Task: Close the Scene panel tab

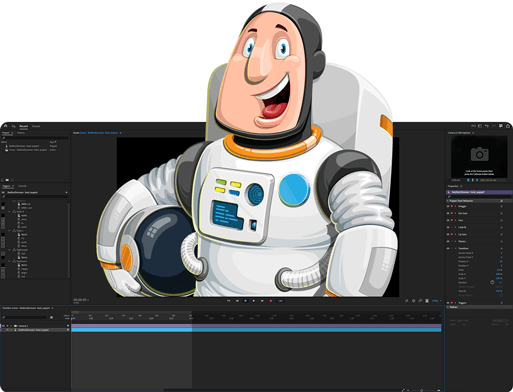Action: 120,133
